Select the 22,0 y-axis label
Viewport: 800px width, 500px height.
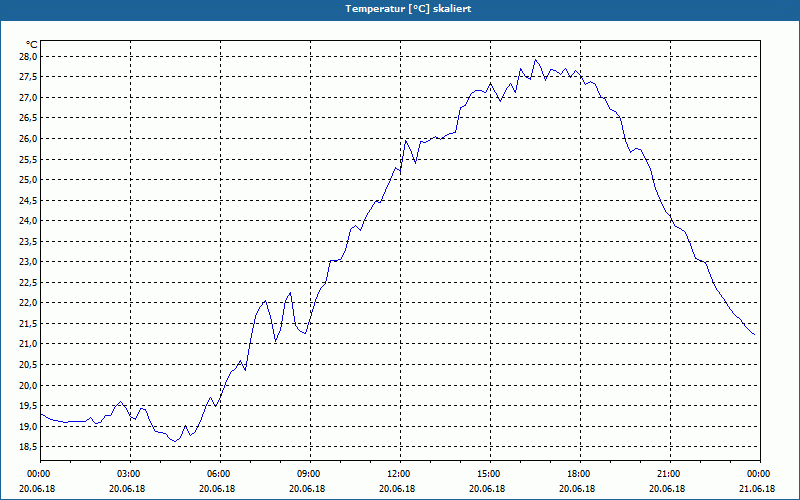pyautogui.click(x=29, y=303)
